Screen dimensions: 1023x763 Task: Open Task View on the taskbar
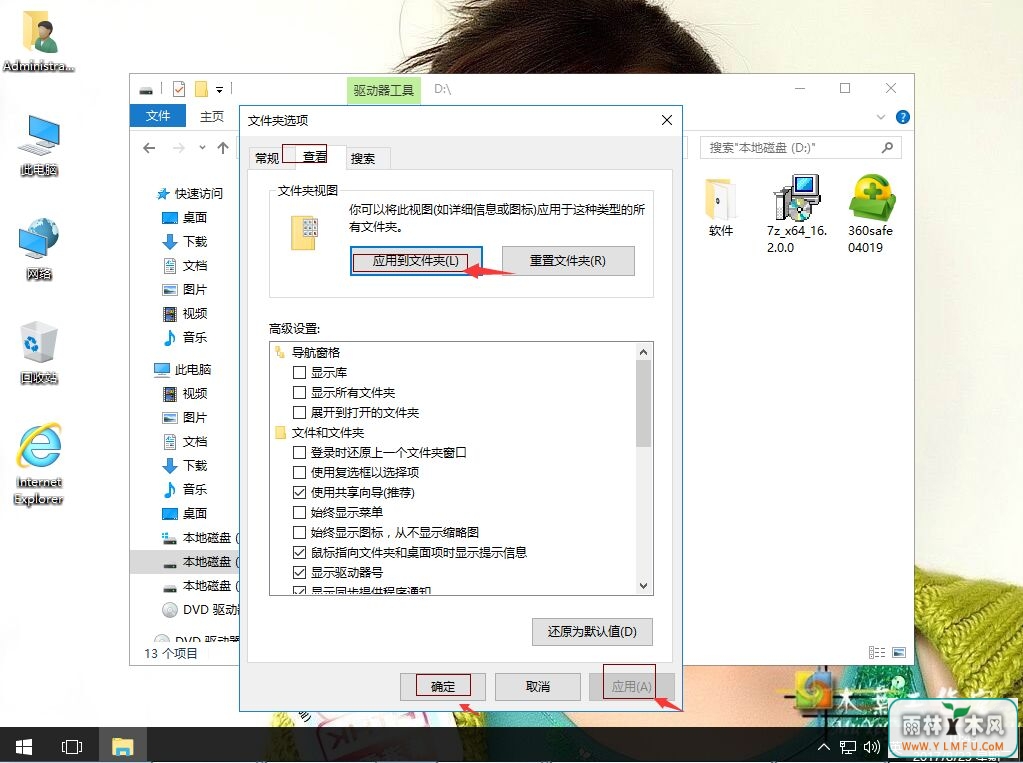point(72,746)
